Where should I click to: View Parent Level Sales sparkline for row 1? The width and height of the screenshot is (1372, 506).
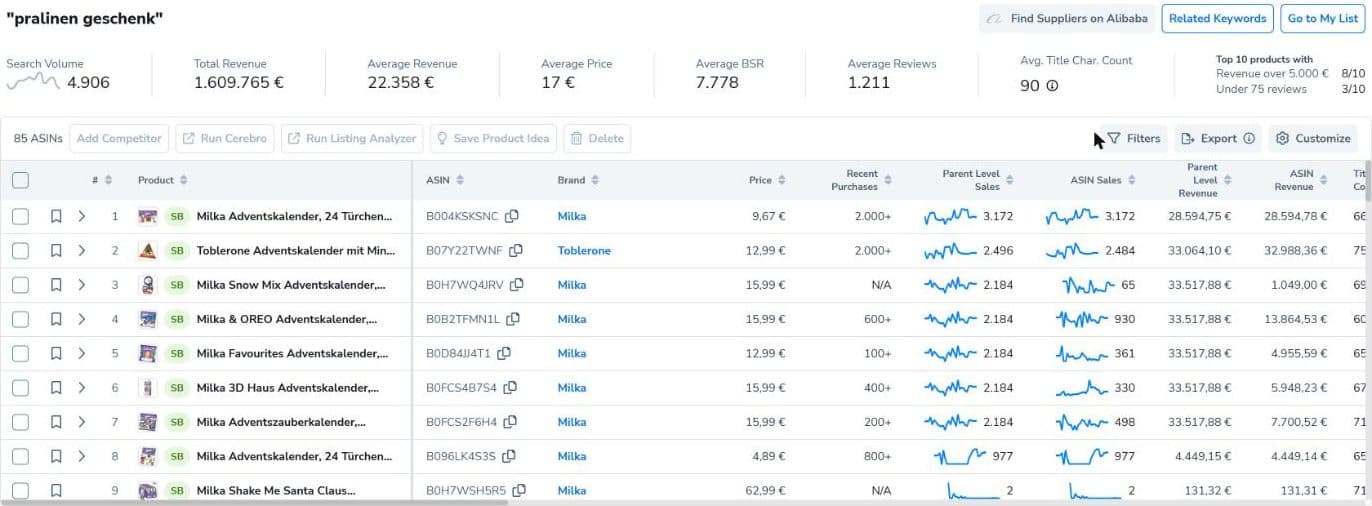click(x=950, y=215)
